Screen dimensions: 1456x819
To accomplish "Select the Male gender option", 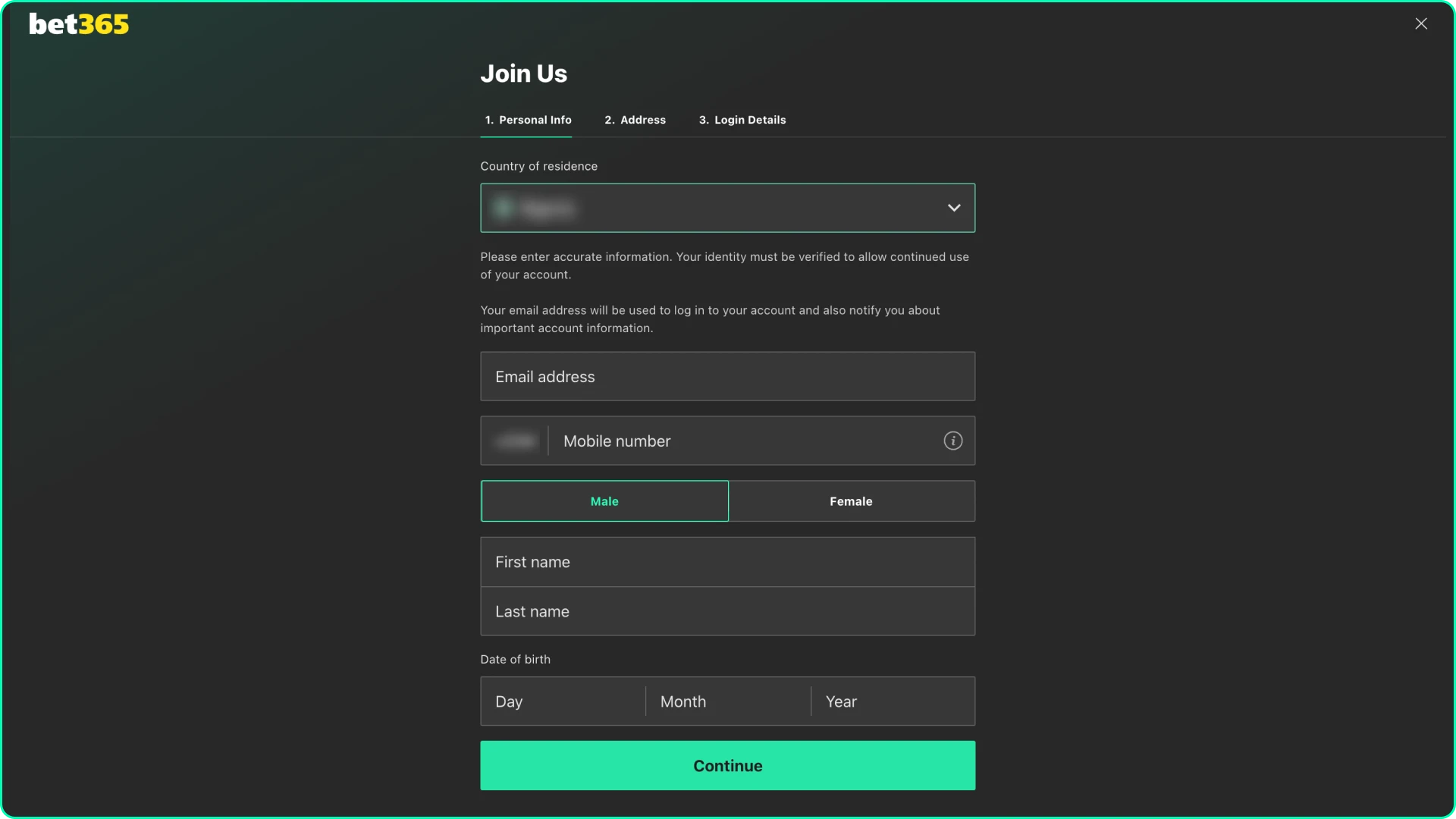I will coord(604,500).
